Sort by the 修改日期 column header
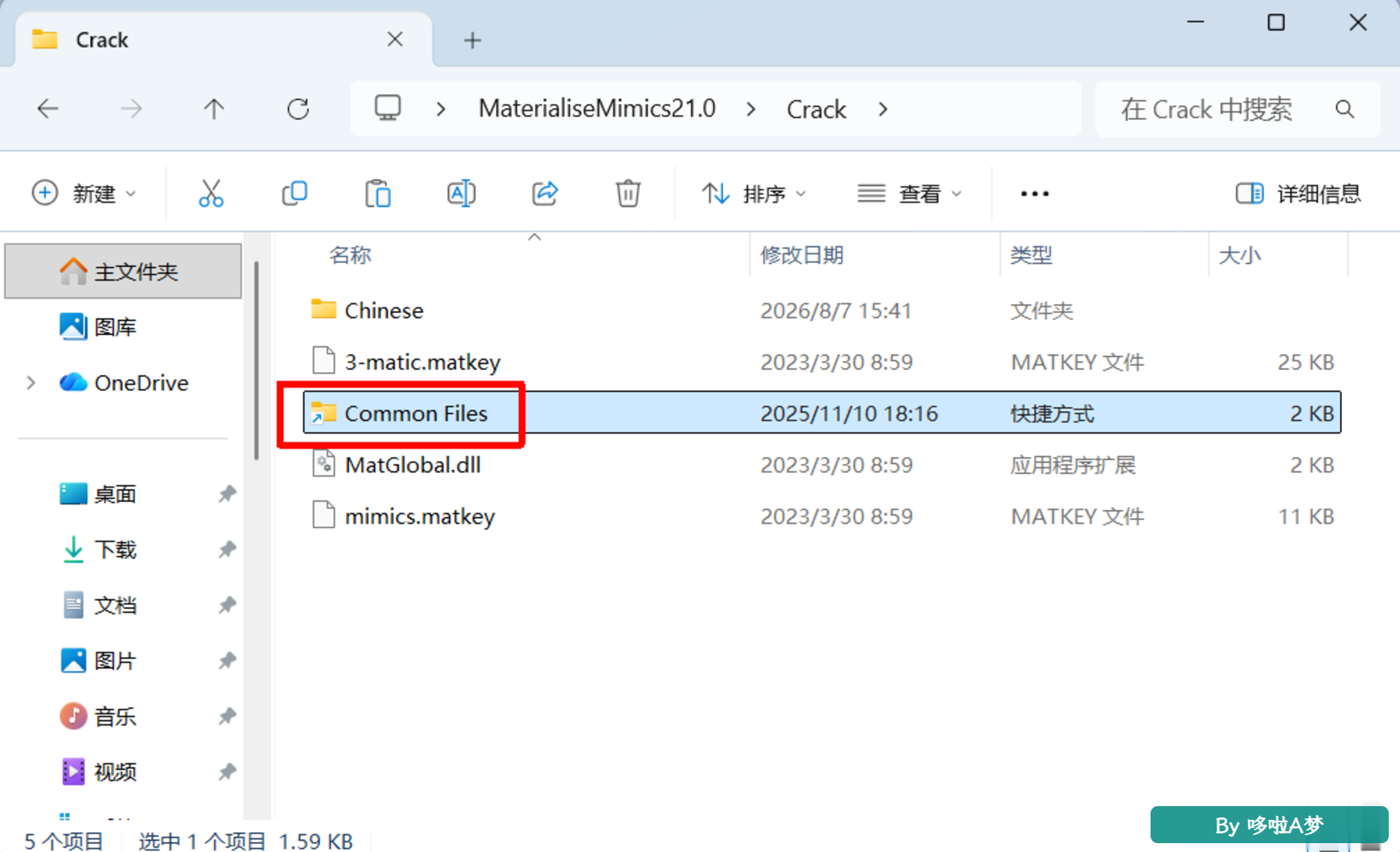 (802, 255)
